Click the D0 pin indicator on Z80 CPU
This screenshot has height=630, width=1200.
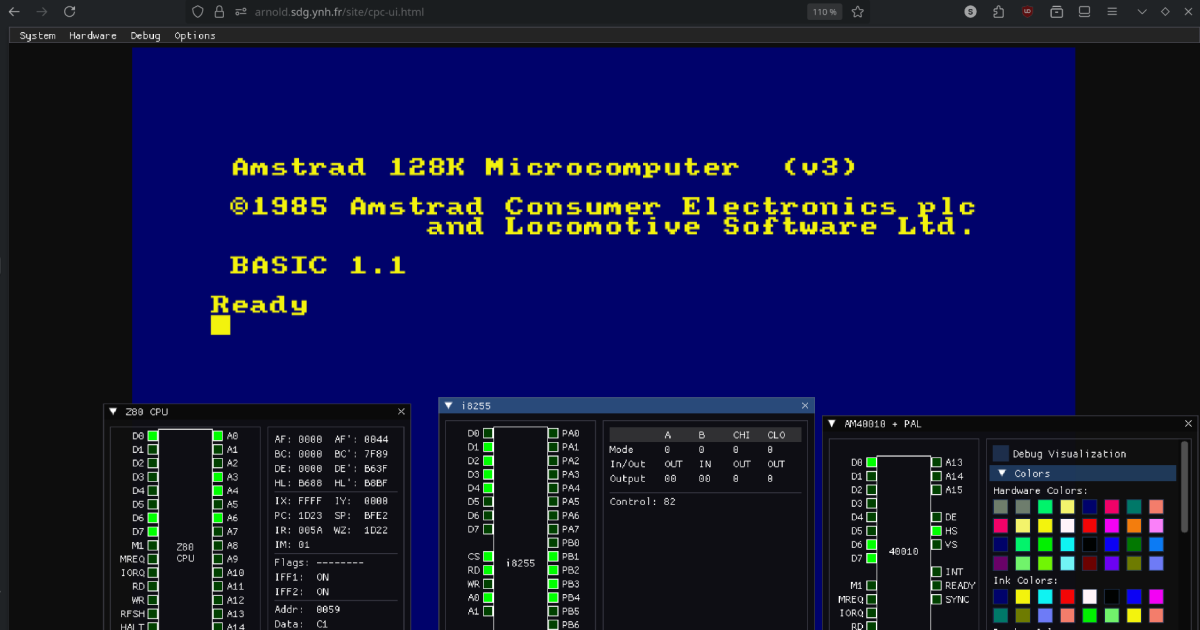pos(153,436)
